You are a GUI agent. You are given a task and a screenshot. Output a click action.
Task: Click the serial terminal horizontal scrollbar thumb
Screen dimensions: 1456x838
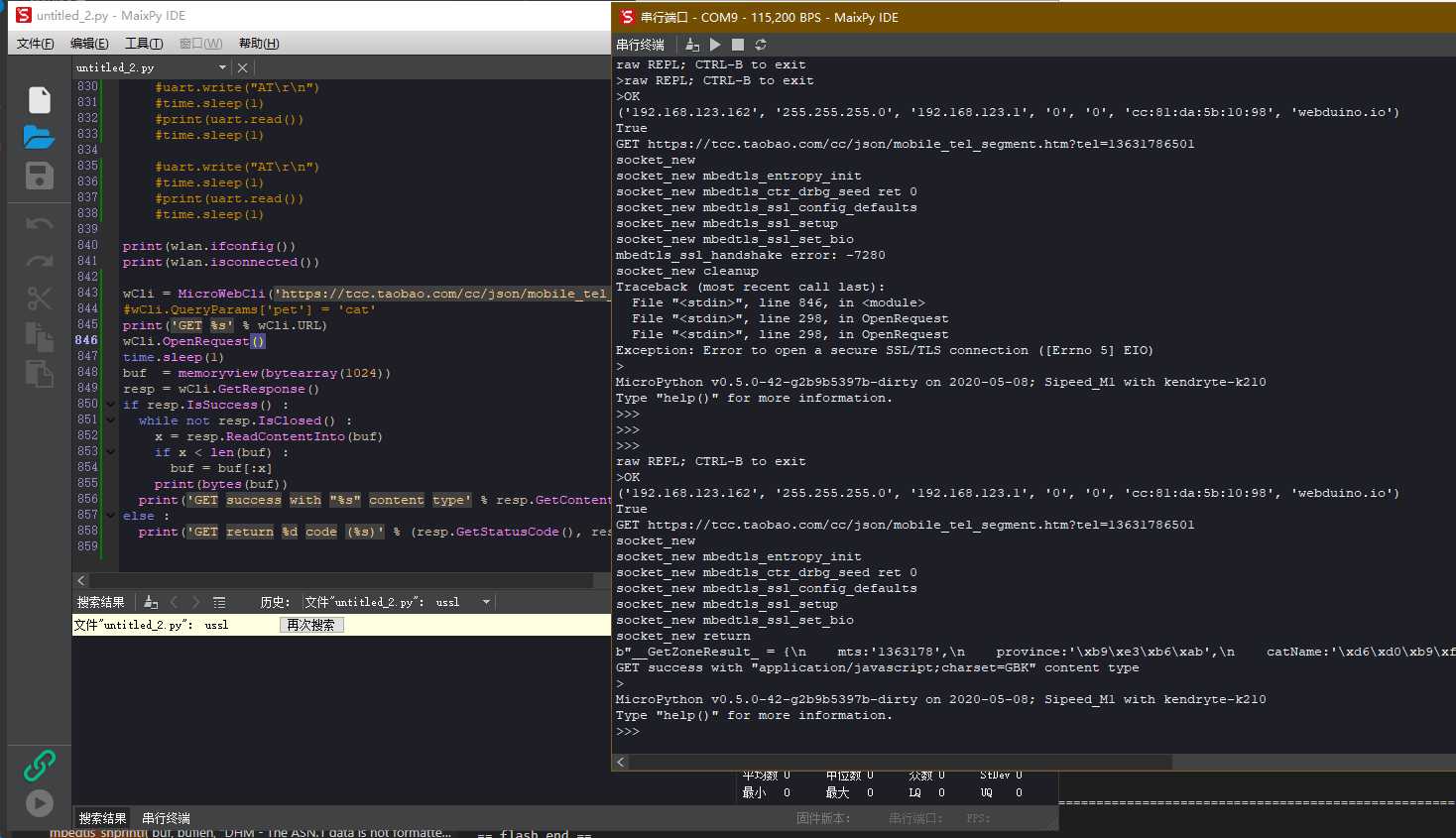tap(900, 762)
